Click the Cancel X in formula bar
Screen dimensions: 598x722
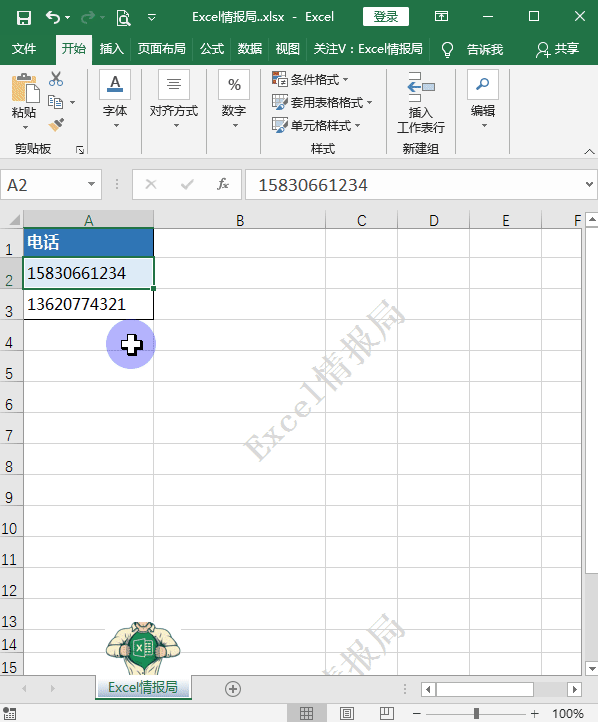coord(151,185)
